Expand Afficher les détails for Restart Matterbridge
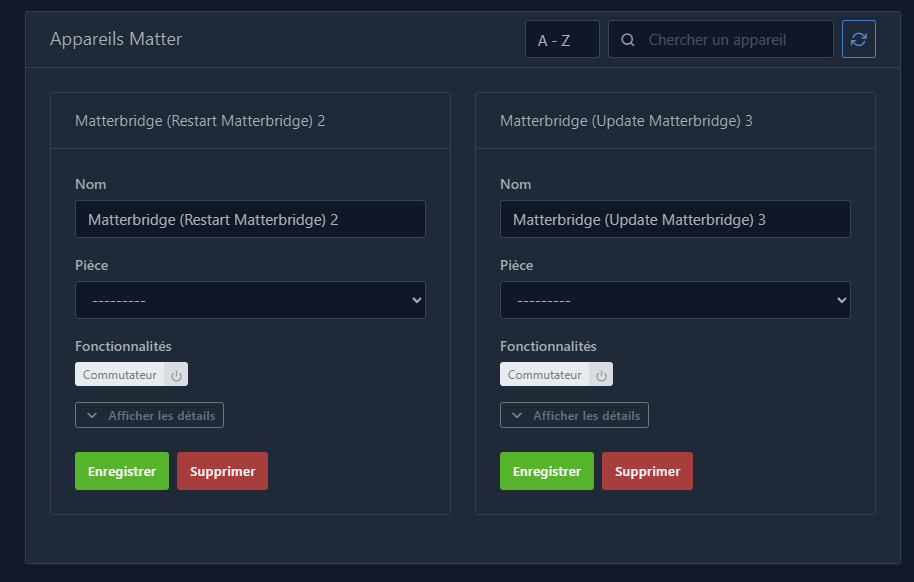 click(149, 415)
